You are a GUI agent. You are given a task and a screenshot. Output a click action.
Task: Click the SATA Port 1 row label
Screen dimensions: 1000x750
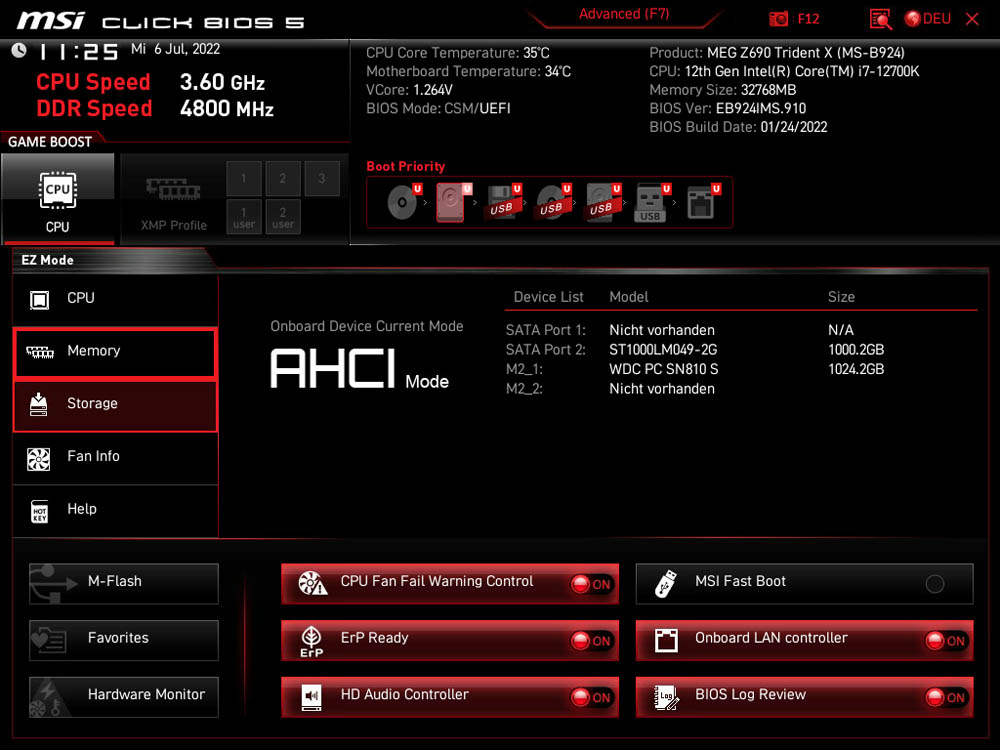point(545,330)
